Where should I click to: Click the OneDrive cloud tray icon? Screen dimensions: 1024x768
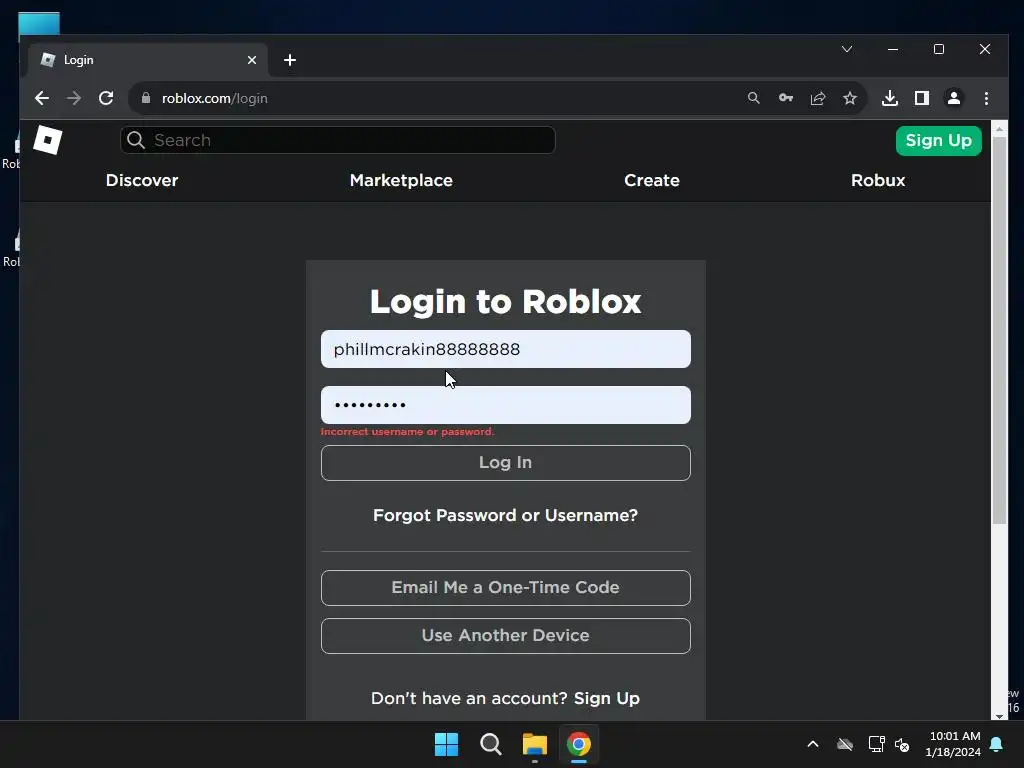point(845,744)
